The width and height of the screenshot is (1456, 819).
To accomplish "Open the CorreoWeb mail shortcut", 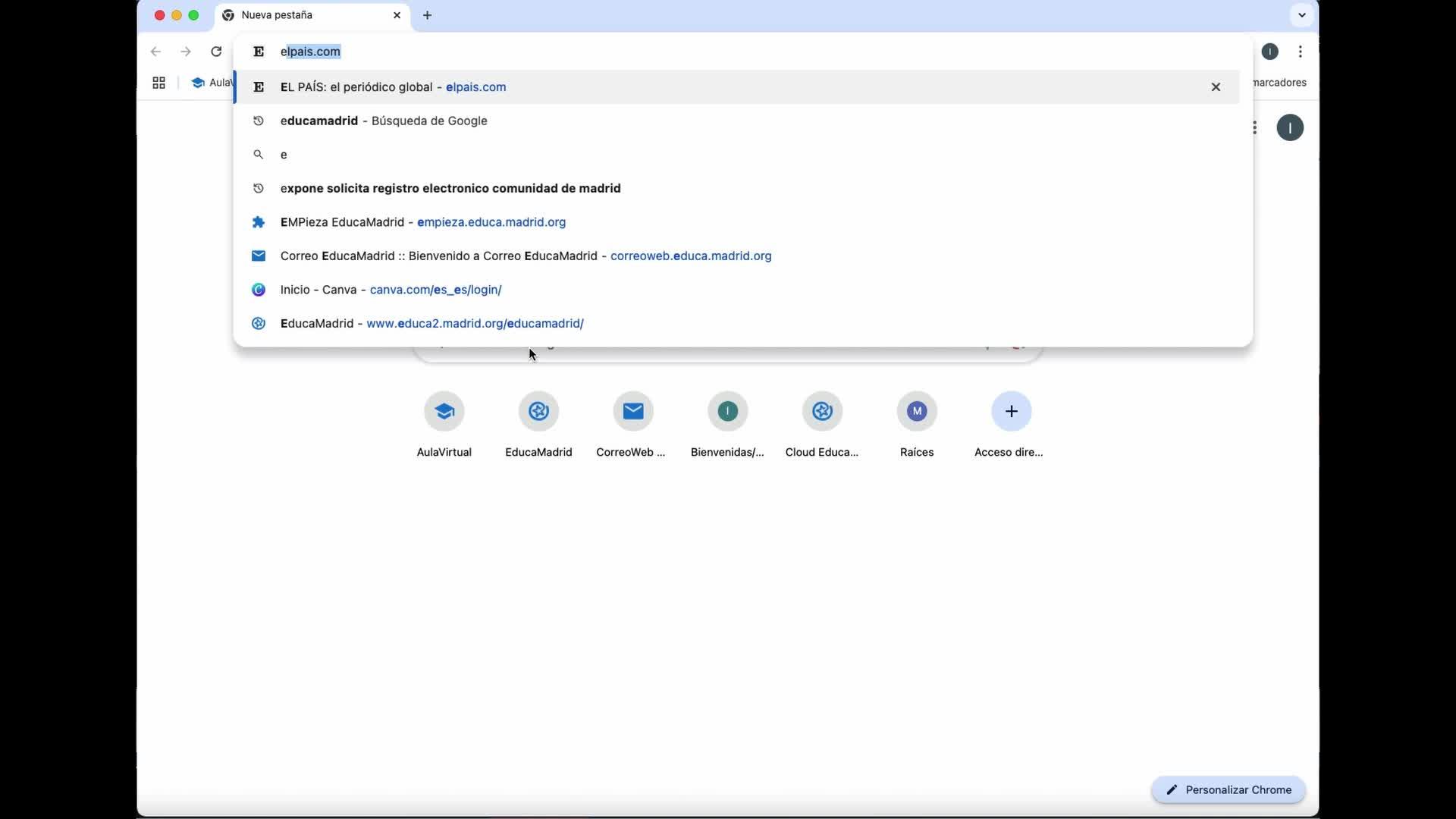I will tap(633, 411).
